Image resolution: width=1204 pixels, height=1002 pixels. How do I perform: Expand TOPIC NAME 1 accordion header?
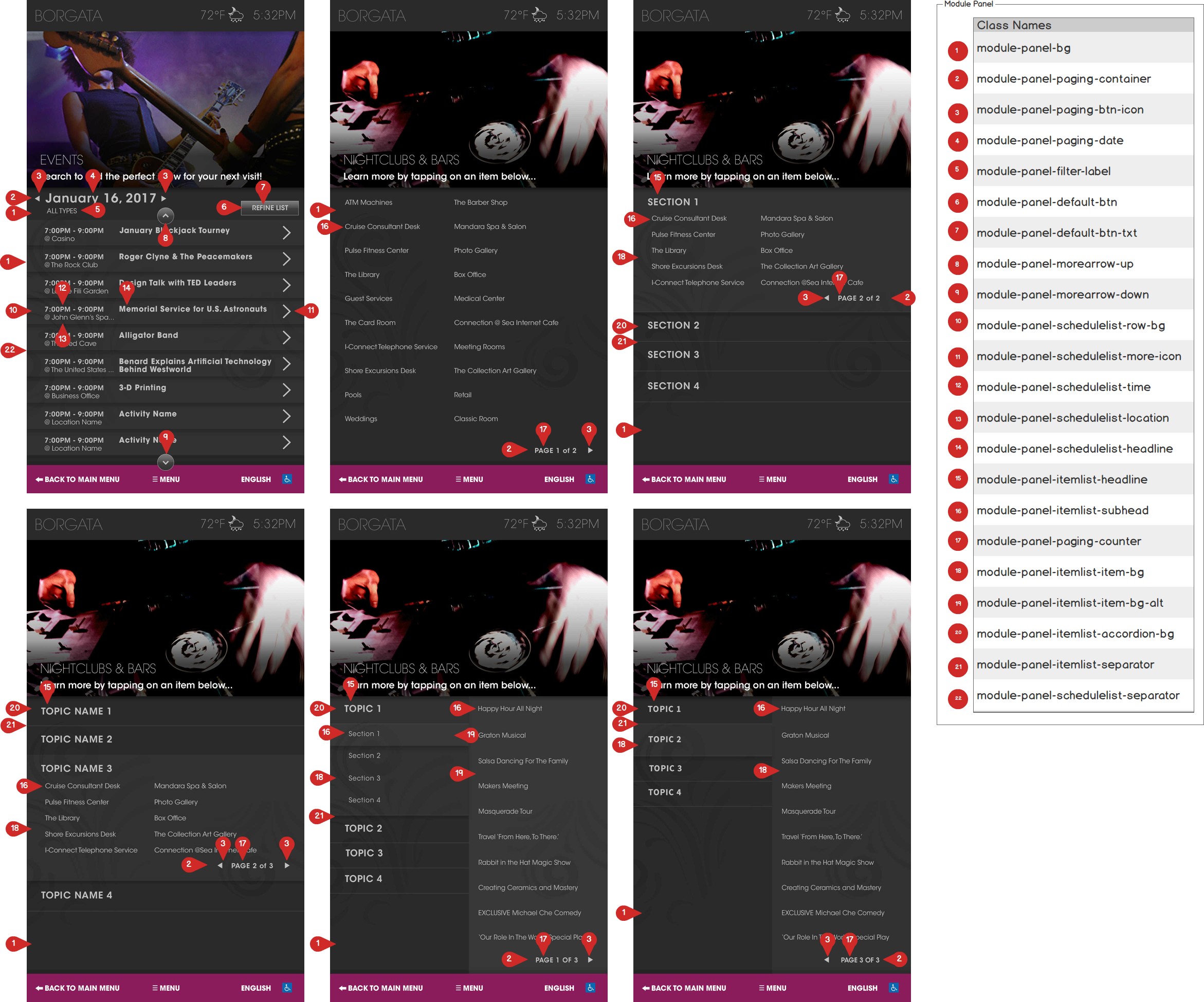coord(76,711)
